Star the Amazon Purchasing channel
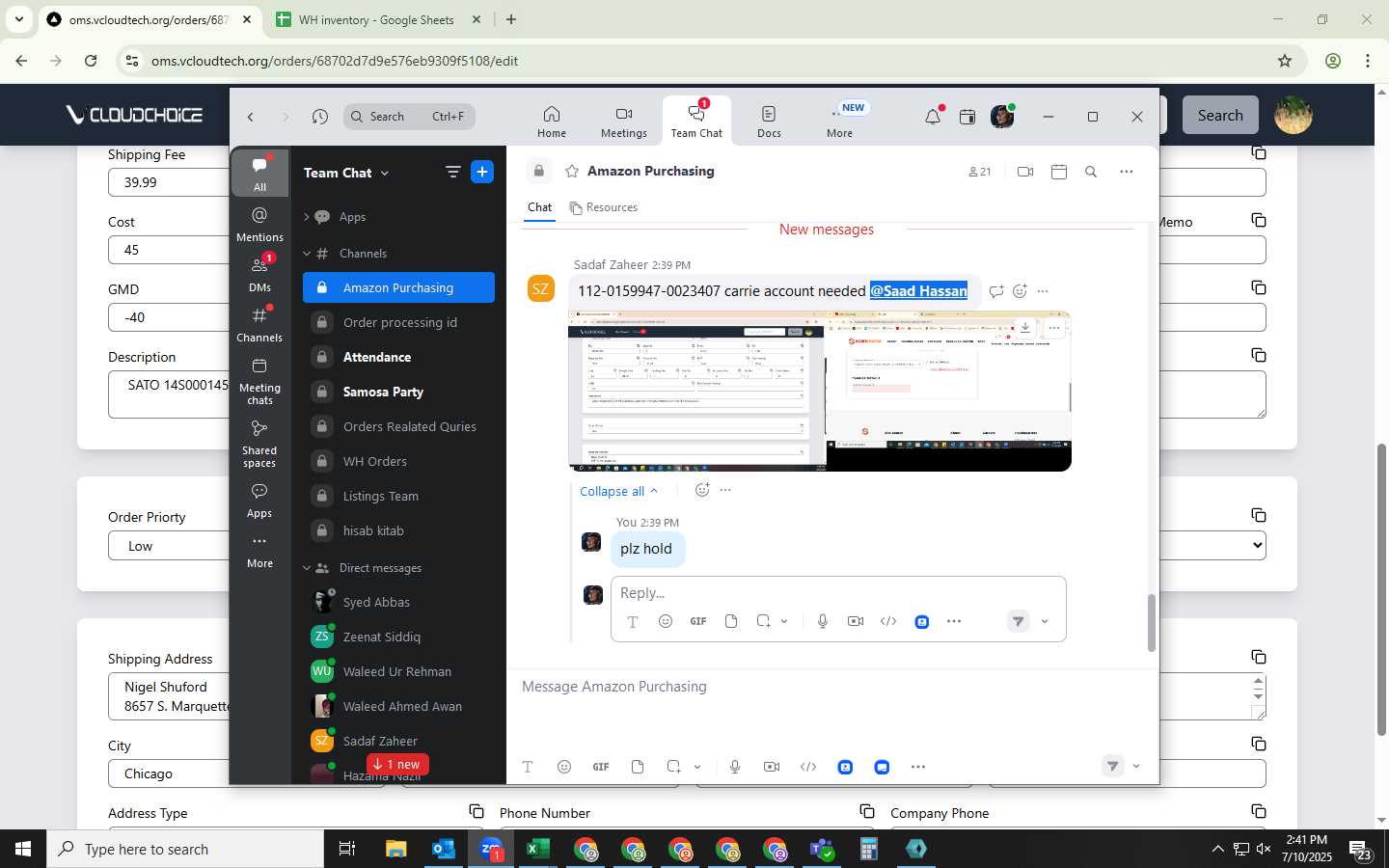 click(572, 172)
